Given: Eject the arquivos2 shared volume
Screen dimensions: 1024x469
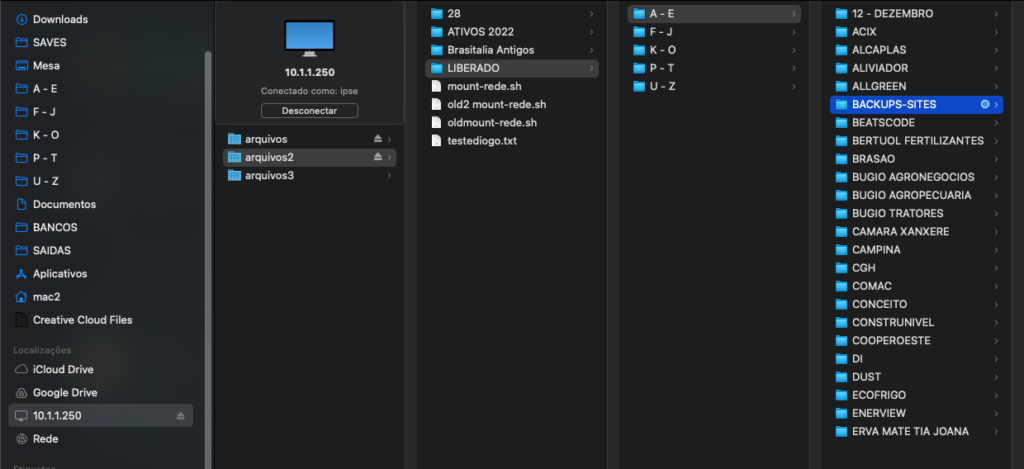Looking at the screenshot, I should click(377, 157).
